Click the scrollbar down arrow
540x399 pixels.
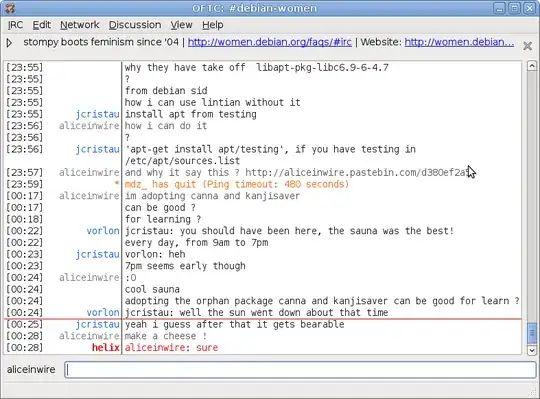click(532, 350)
